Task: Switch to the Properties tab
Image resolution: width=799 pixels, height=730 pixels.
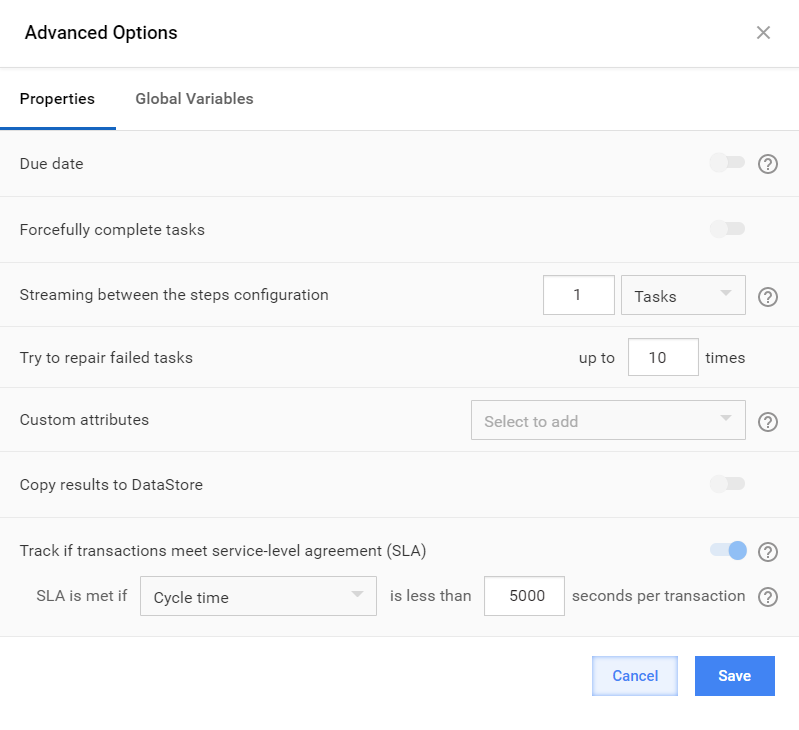Action: point(57,99)
